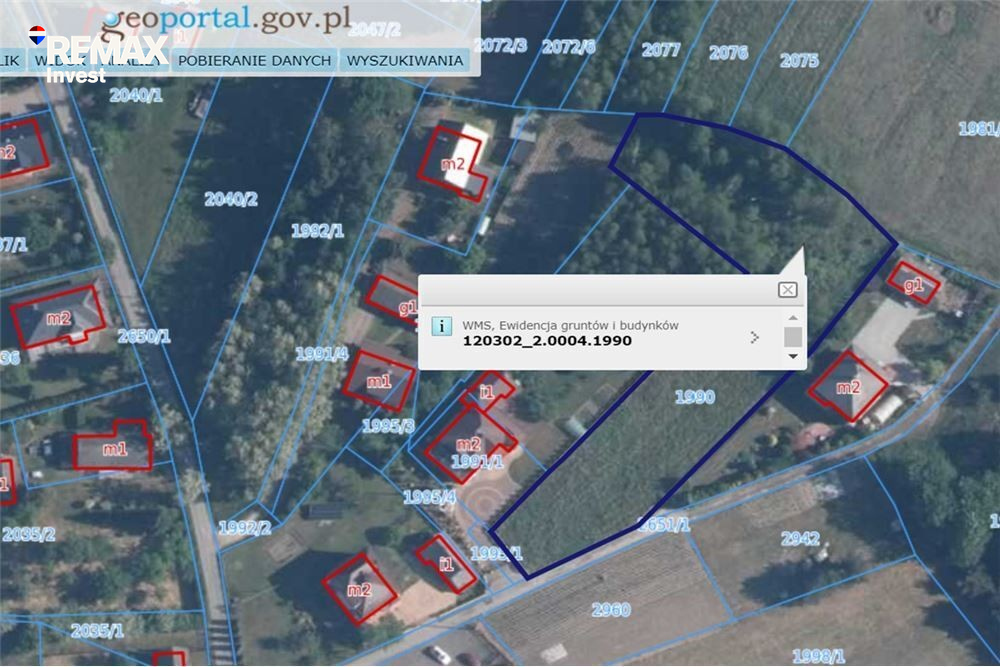This screenshot has width=1000, height=667.
Task: Click parcel label 1995/4
Action: [x=430, y=497]
